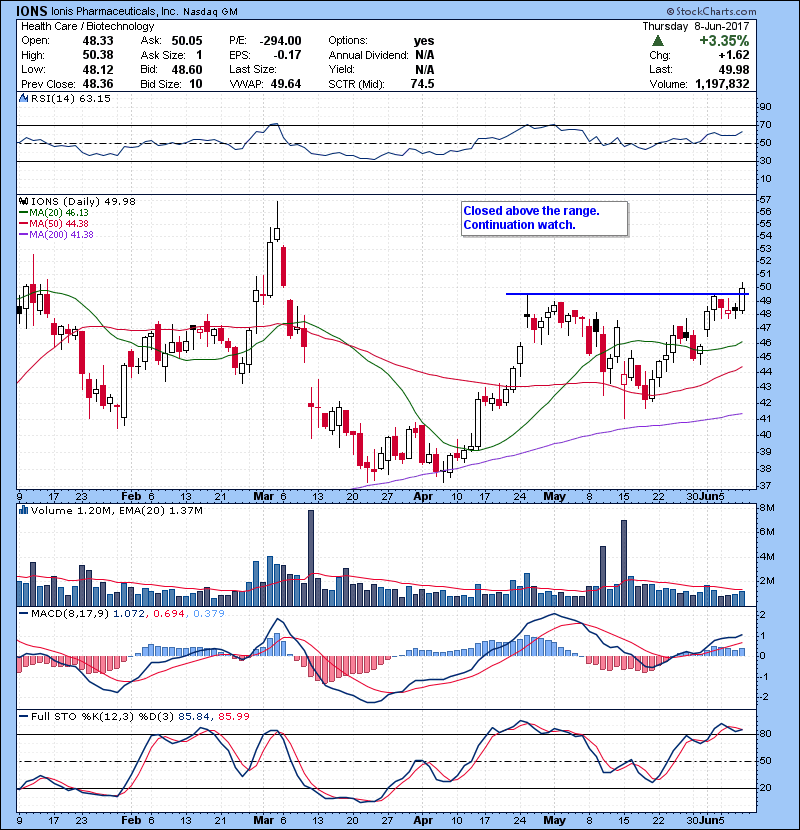Screen dimensions: 800x830
Task: Click the Ask price 50.05
Action: point(187,41)
